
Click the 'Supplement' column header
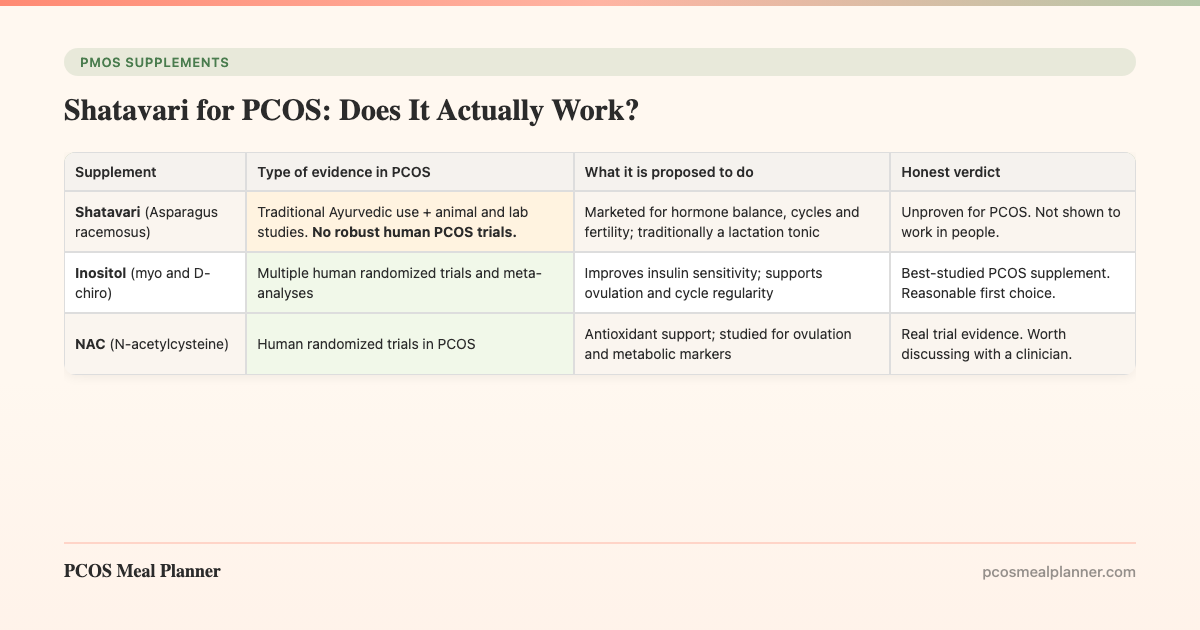tap(155, 172)
